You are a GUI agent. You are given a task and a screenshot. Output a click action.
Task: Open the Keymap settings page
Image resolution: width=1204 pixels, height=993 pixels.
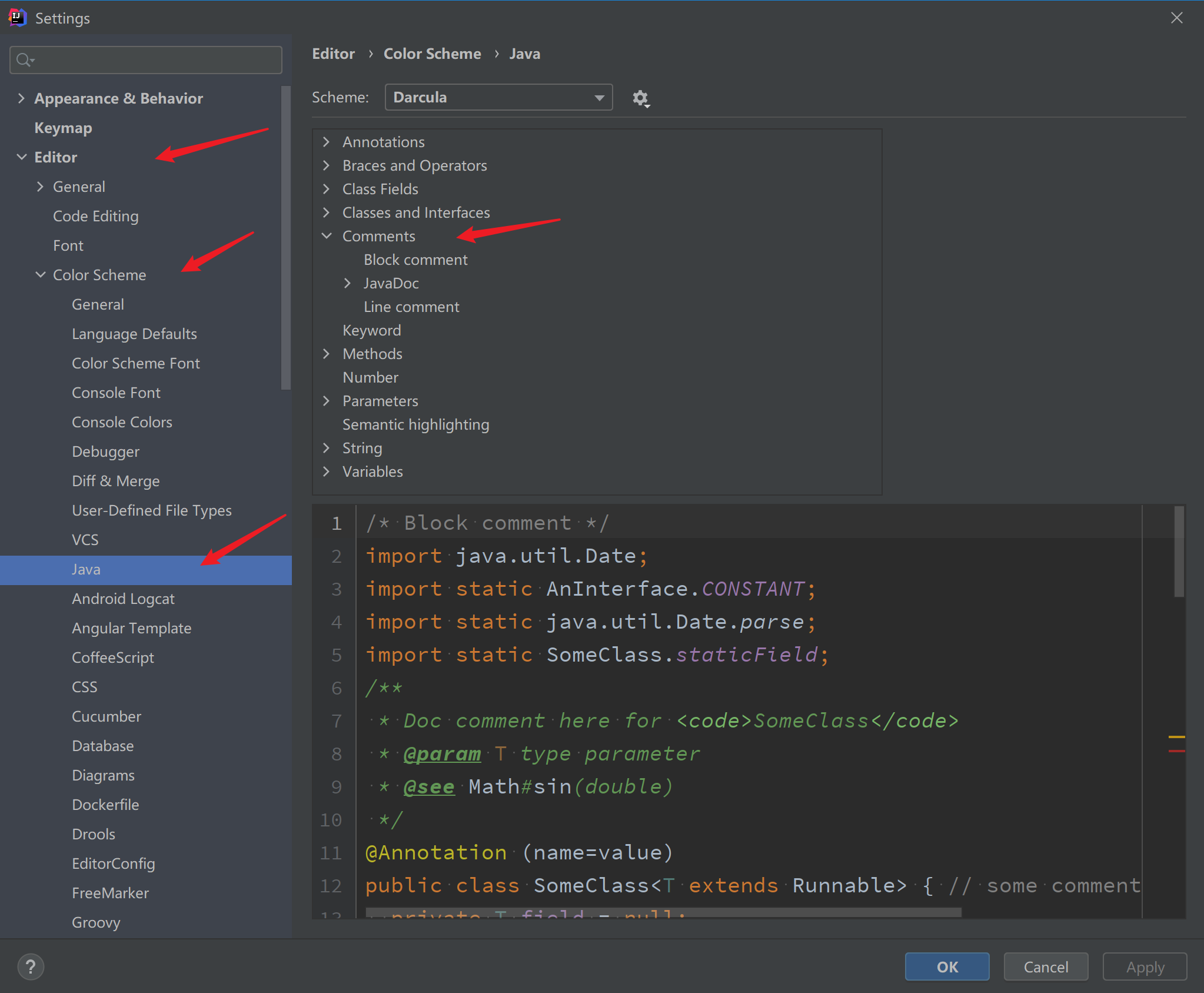(x=63, y=128)
